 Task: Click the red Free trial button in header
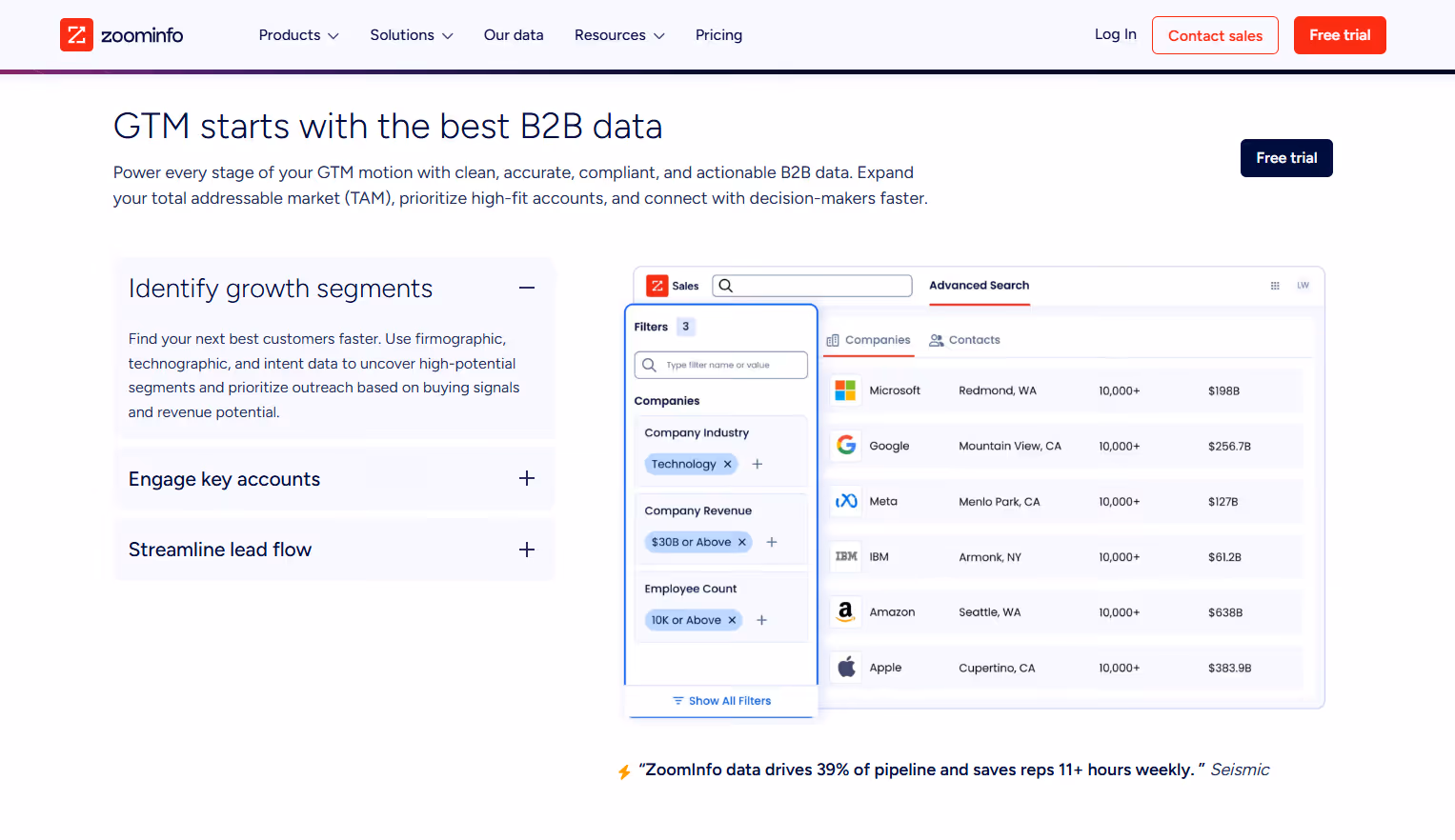pos(1340,35)
